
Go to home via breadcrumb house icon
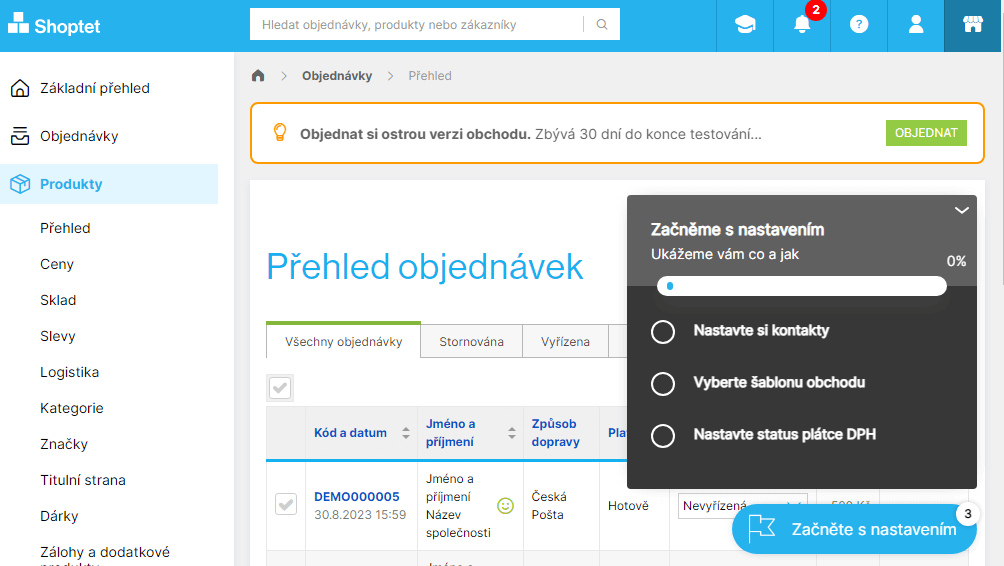click(258, 76)
